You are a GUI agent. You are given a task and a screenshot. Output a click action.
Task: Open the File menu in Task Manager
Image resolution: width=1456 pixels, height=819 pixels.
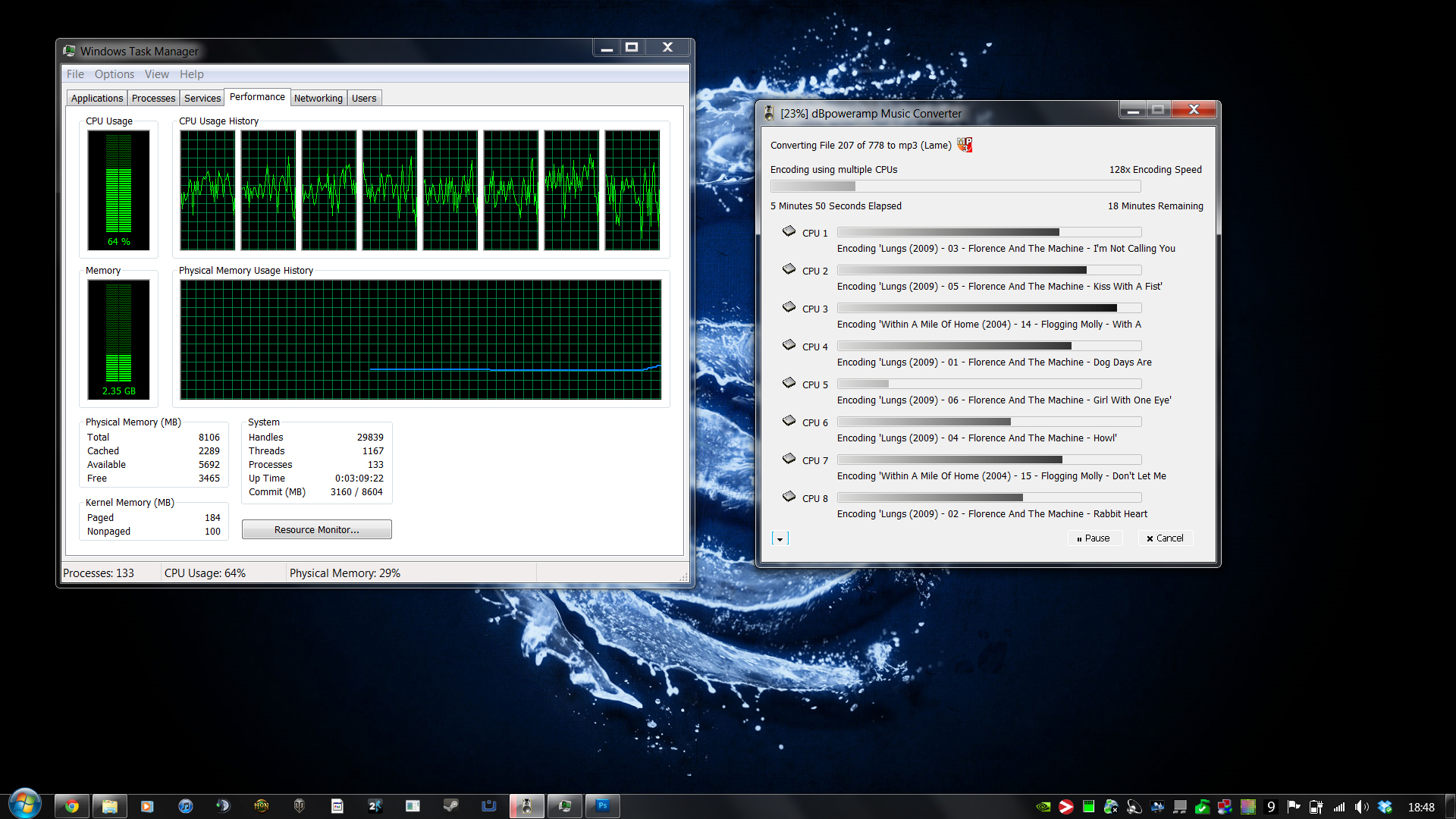[75, 74]
